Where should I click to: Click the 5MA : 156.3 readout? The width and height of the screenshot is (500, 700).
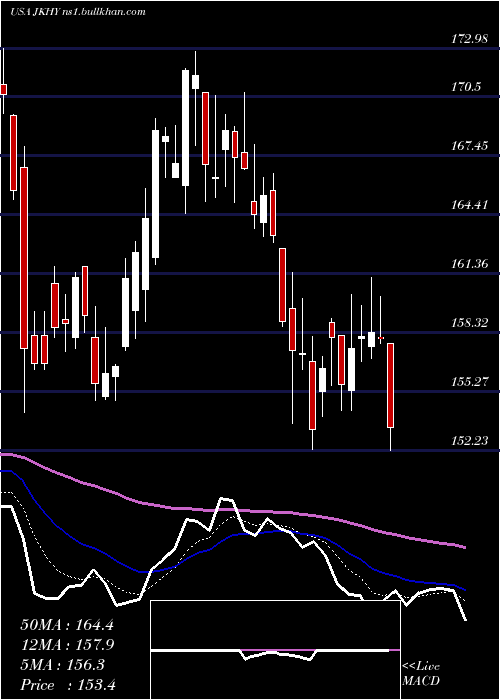coord(62,665)
